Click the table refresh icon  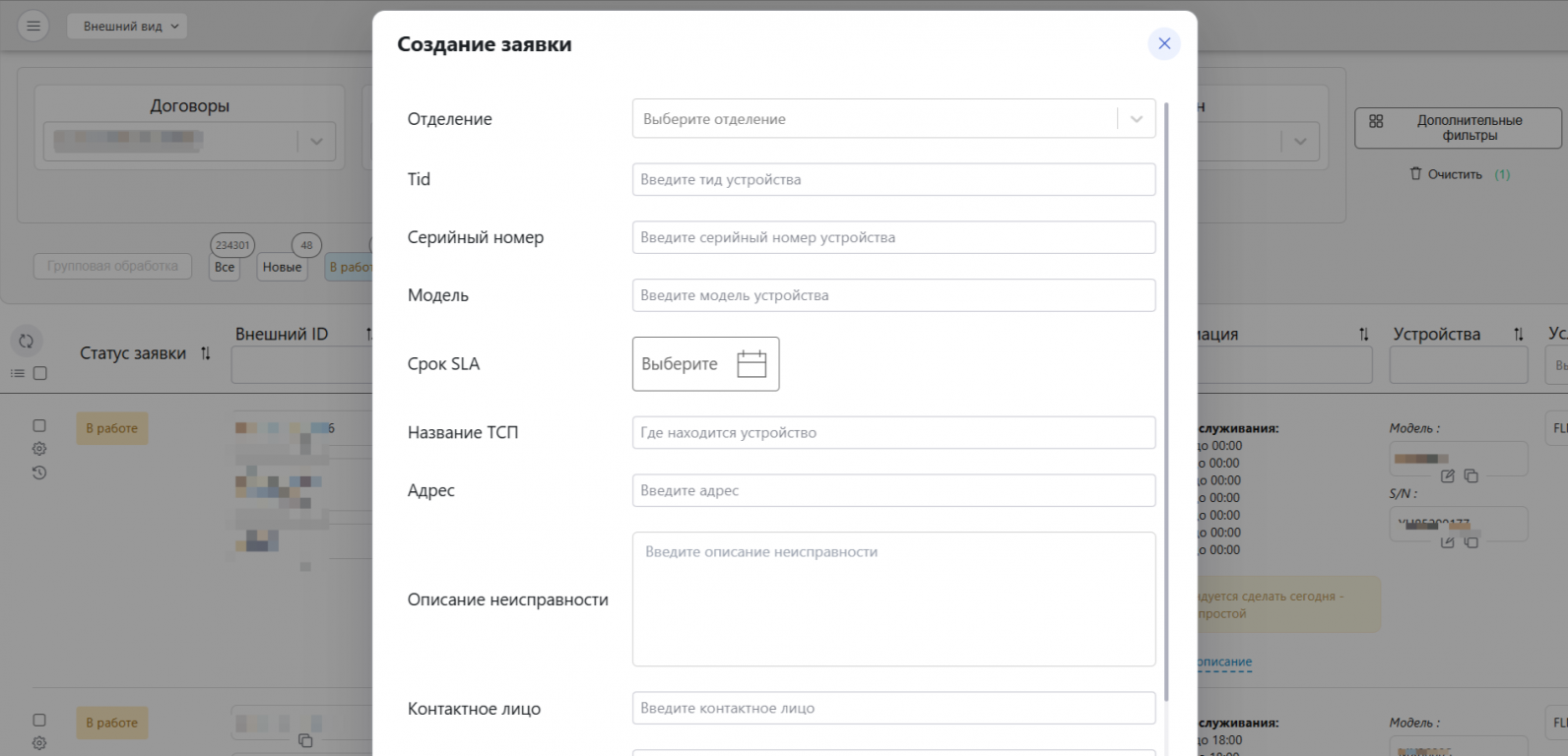tap(27, 342)
